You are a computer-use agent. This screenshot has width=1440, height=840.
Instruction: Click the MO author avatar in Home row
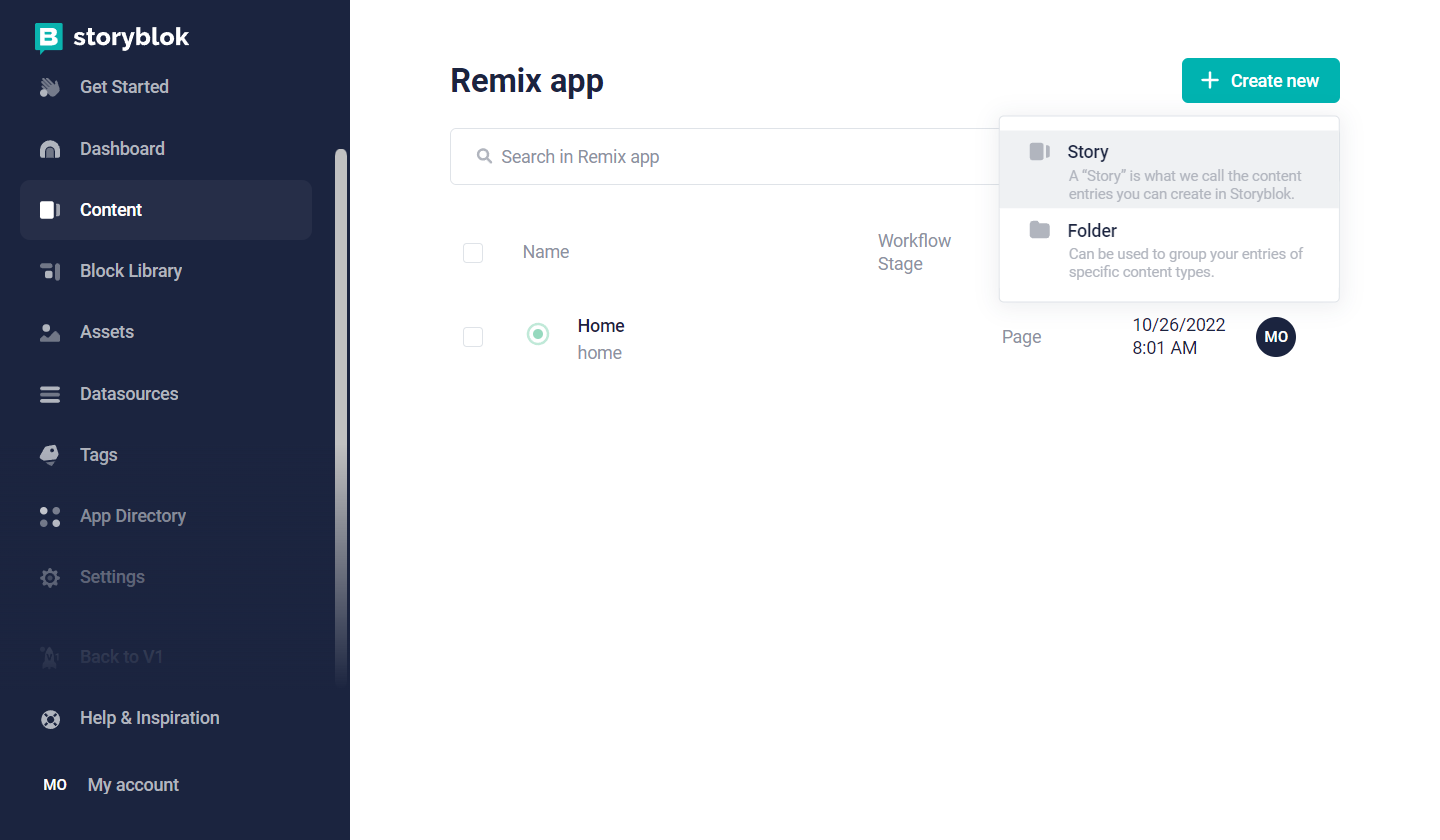(x=1276, y=337)
